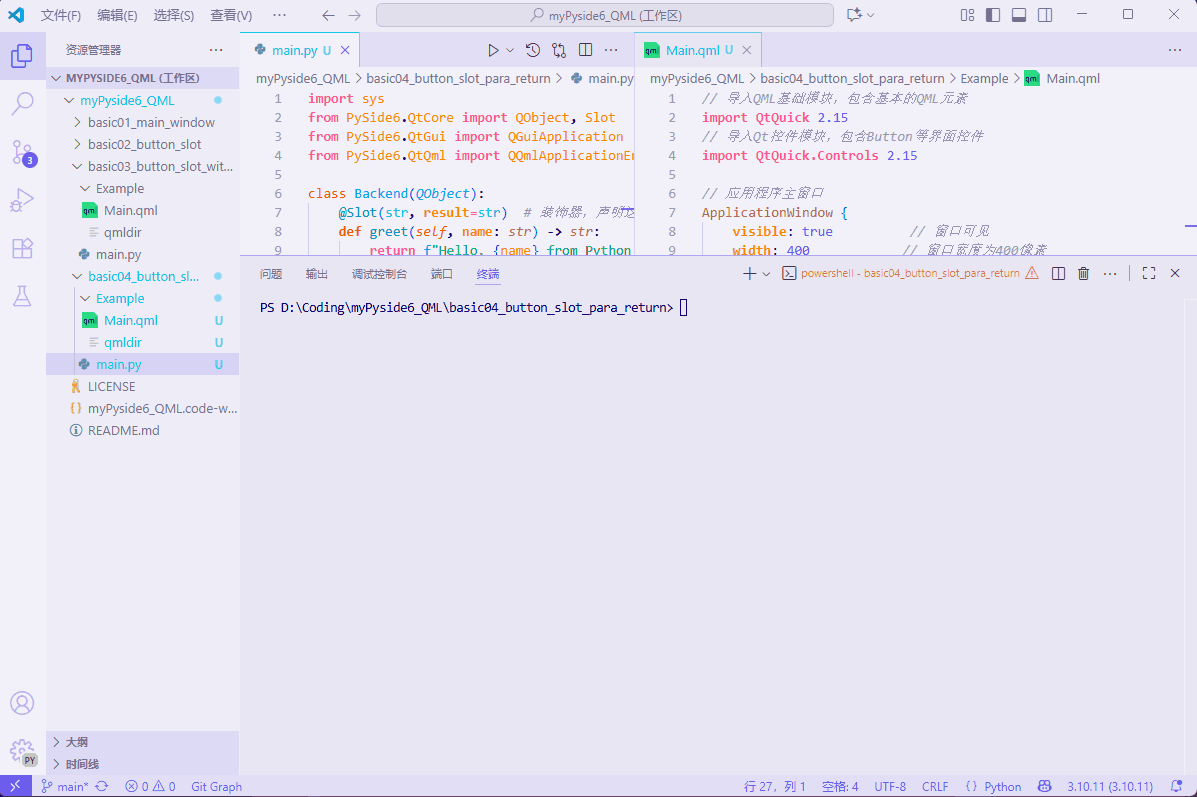Open the 选择(S) menu
Viewport: 1197px width, 797px height.
click(173, 15)
